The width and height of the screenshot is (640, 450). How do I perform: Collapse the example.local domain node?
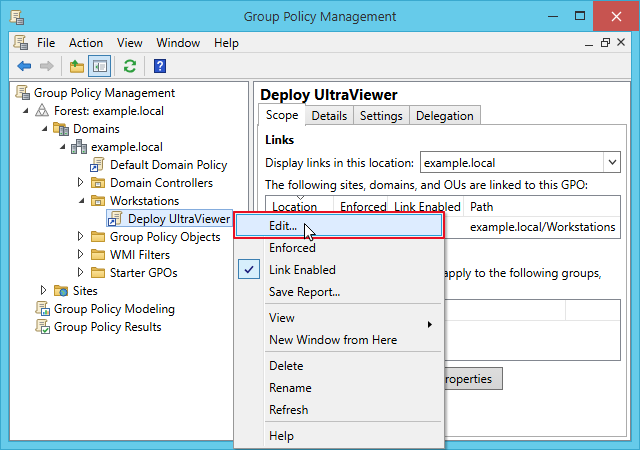click(x=62, y=147)
